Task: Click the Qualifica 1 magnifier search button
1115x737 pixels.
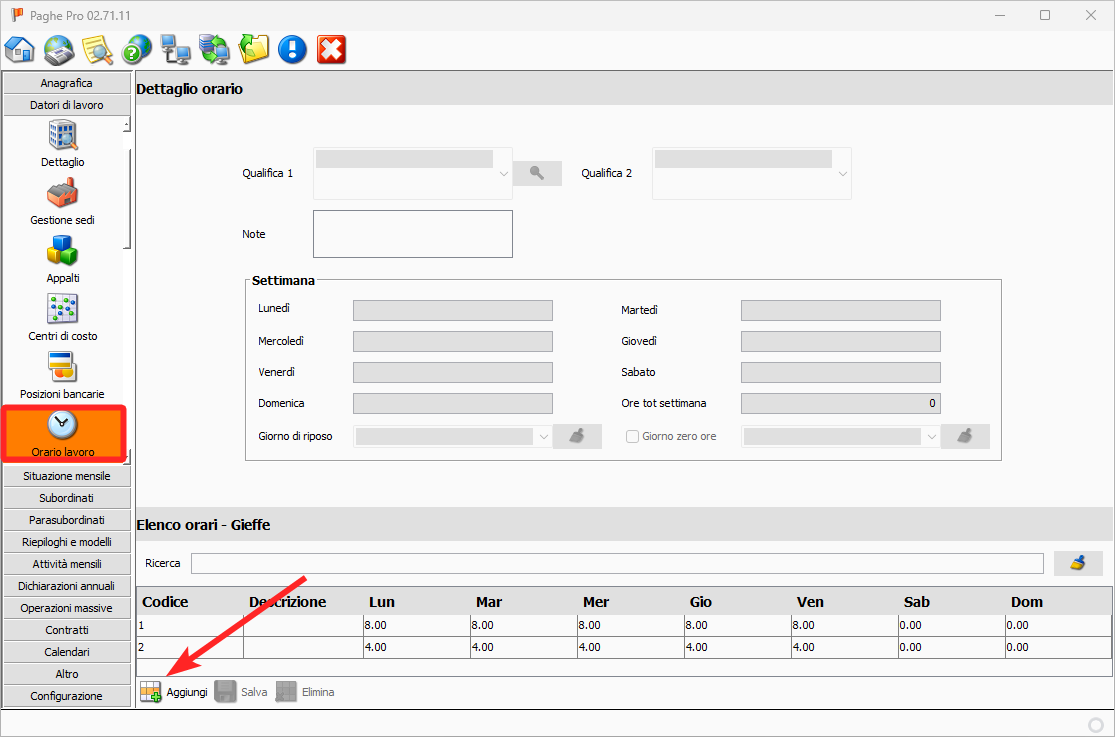Action: pyautogui.click(x=537, y=173)
